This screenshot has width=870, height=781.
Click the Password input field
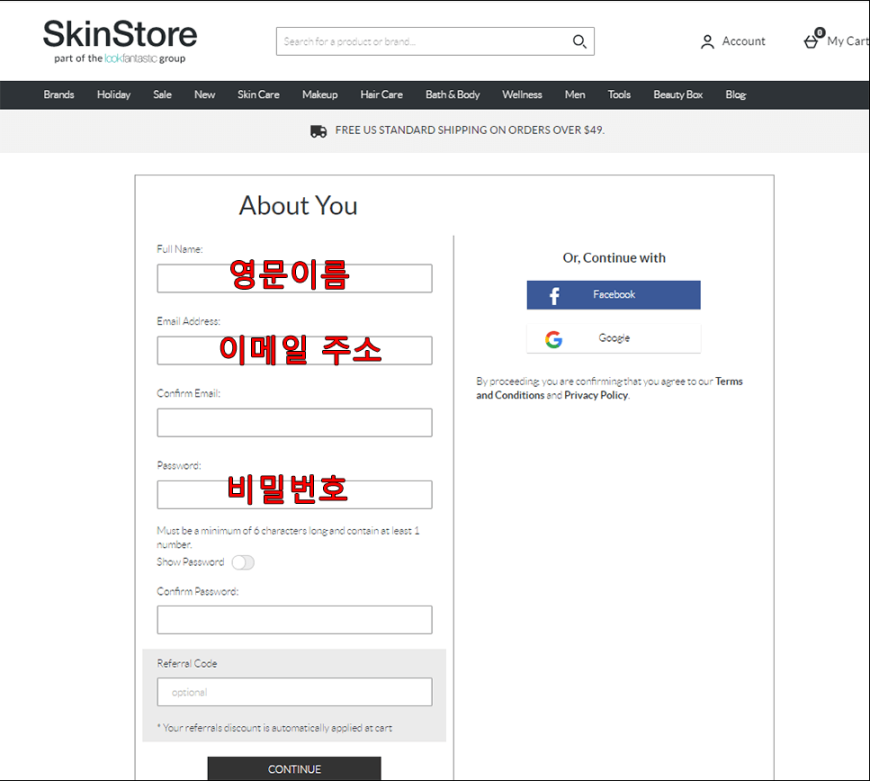[295, 495]
